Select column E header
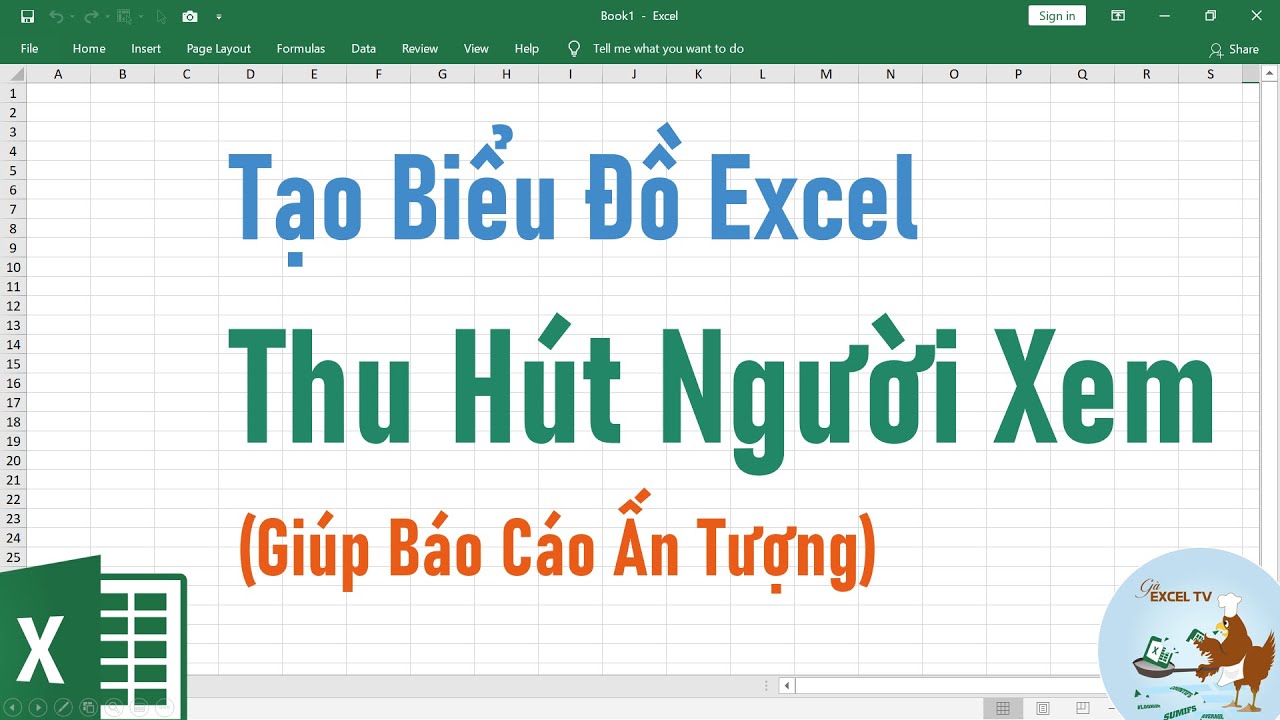The height and width of the screenshot is (720, 1280). tap(314, 74)
